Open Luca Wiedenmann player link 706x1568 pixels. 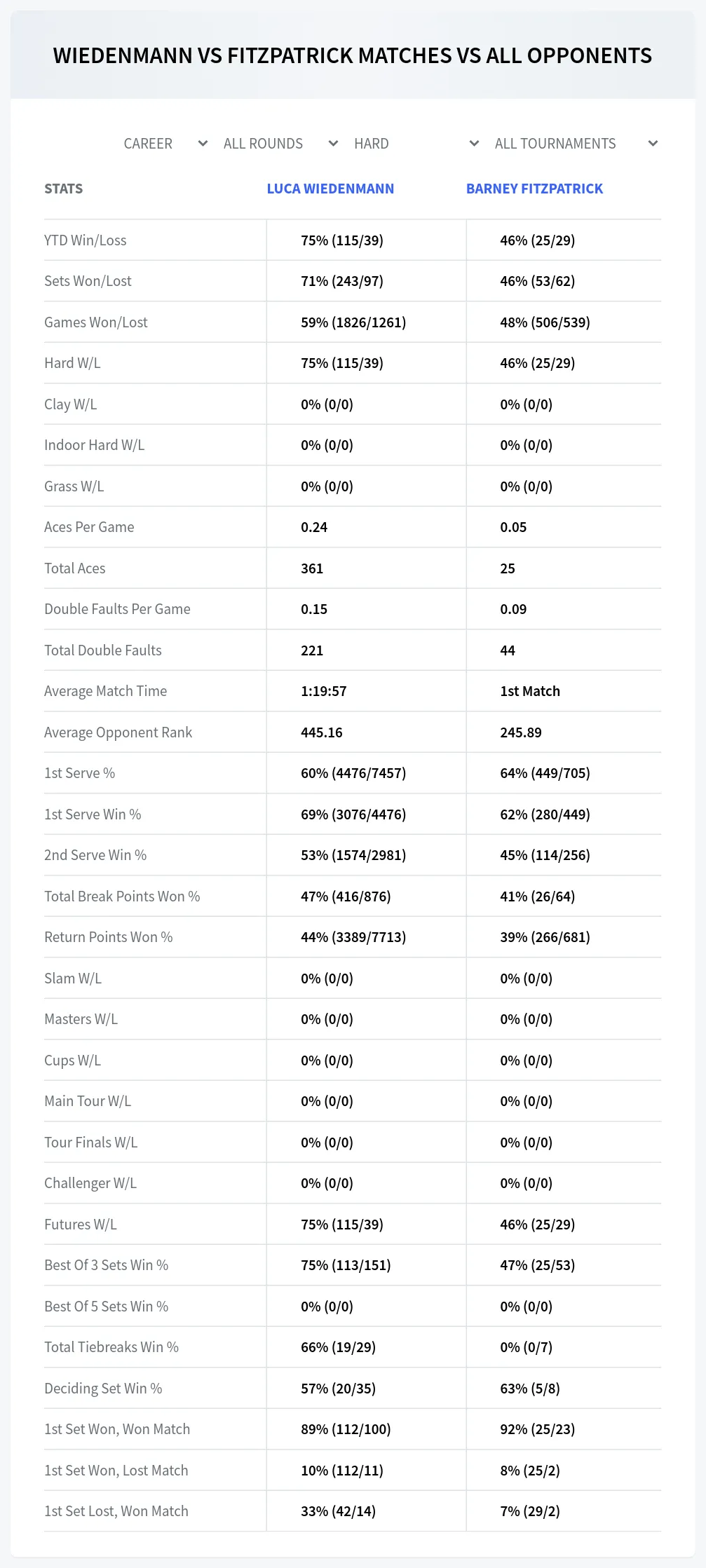click(x=330, y=189)
